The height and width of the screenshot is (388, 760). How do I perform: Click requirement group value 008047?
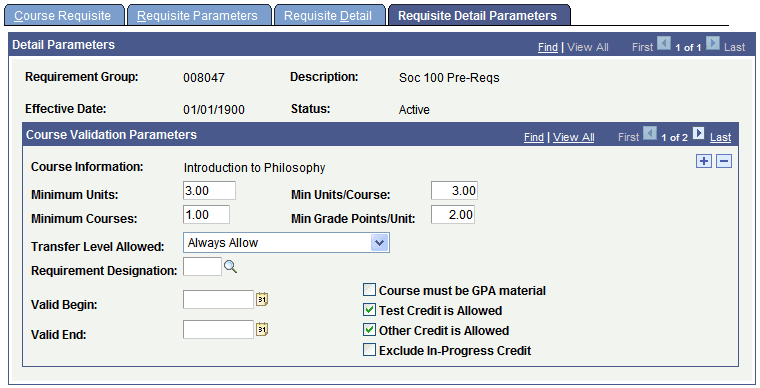(x=204, y=78)
